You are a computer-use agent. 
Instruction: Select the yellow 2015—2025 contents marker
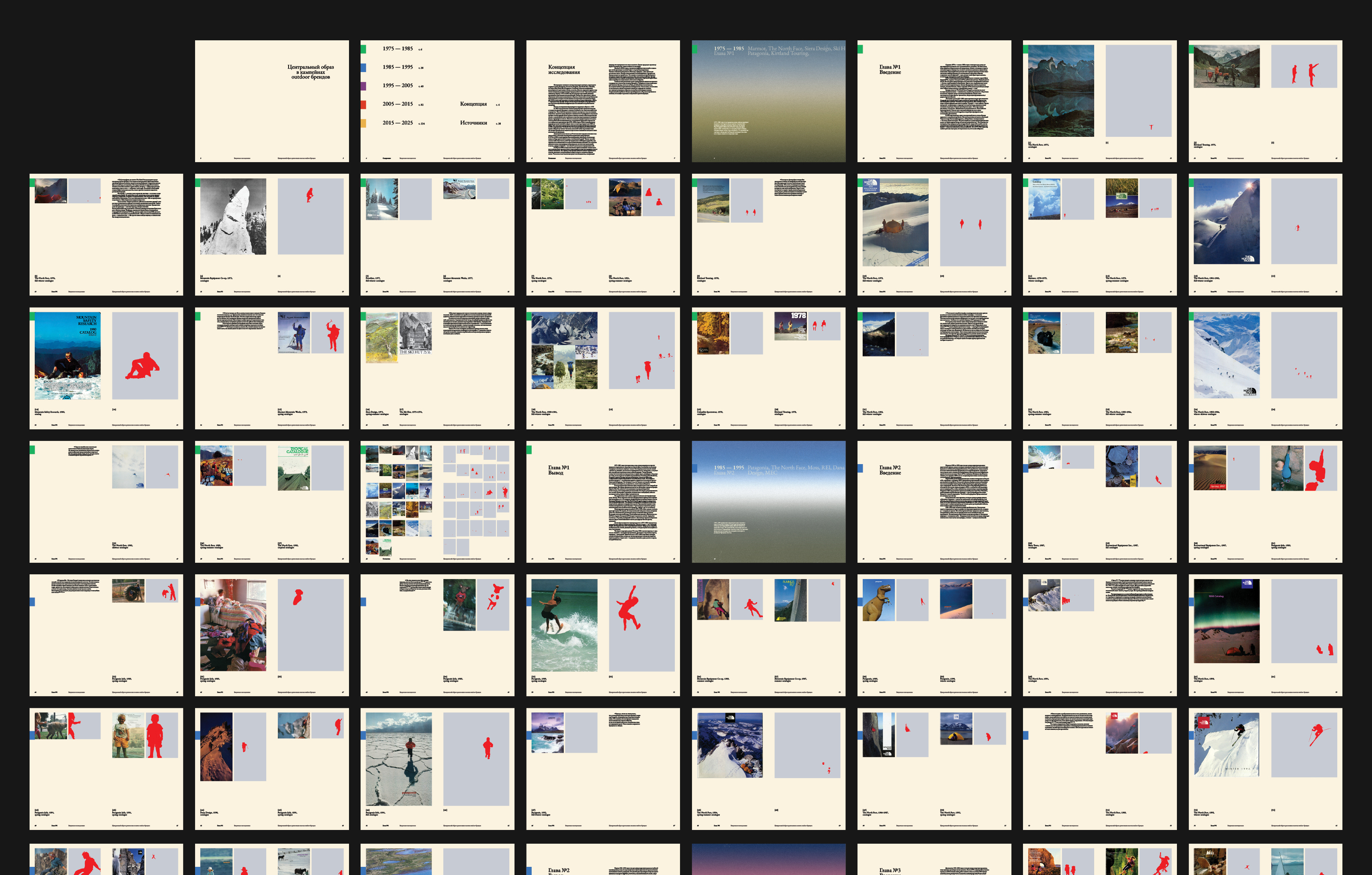[x=364, y=123]
